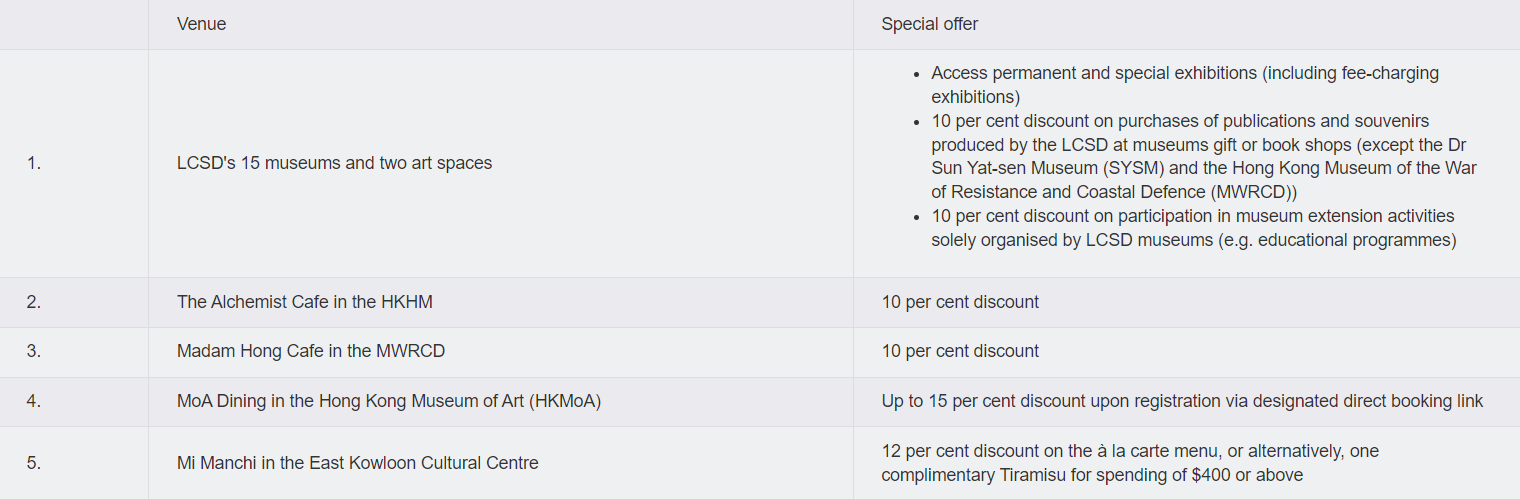The height and width of the screenshot is (499, 1520).
Task: Click the Venue column header
Action: pyautogui.click(x=201, y=24)
